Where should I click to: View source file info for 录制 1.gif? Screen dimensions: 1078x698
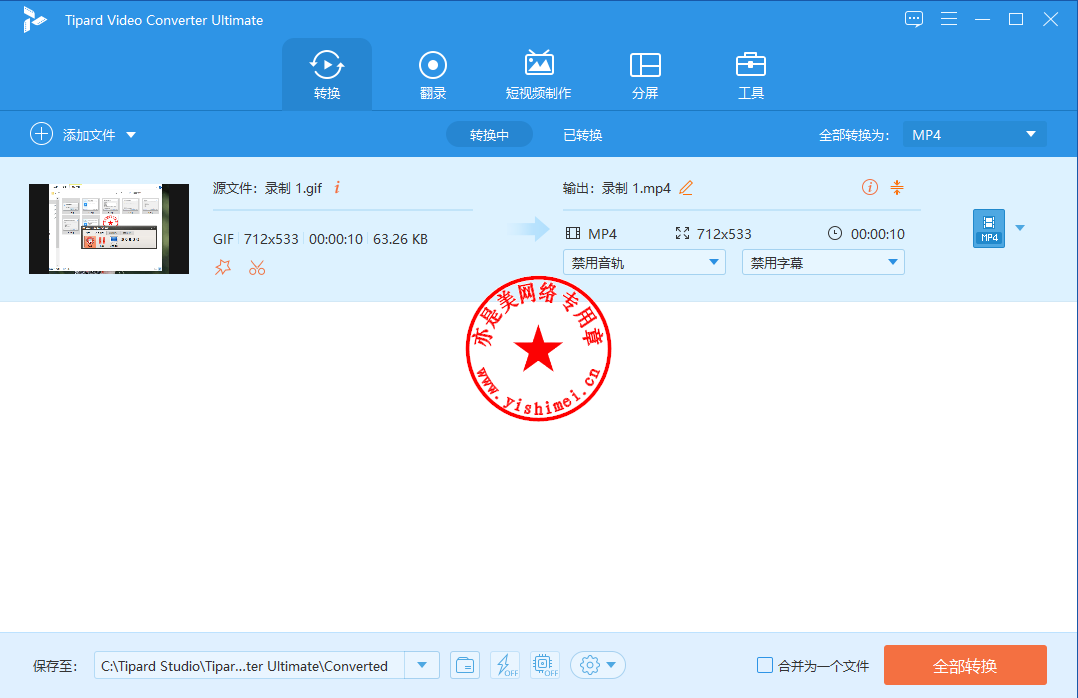337,188
